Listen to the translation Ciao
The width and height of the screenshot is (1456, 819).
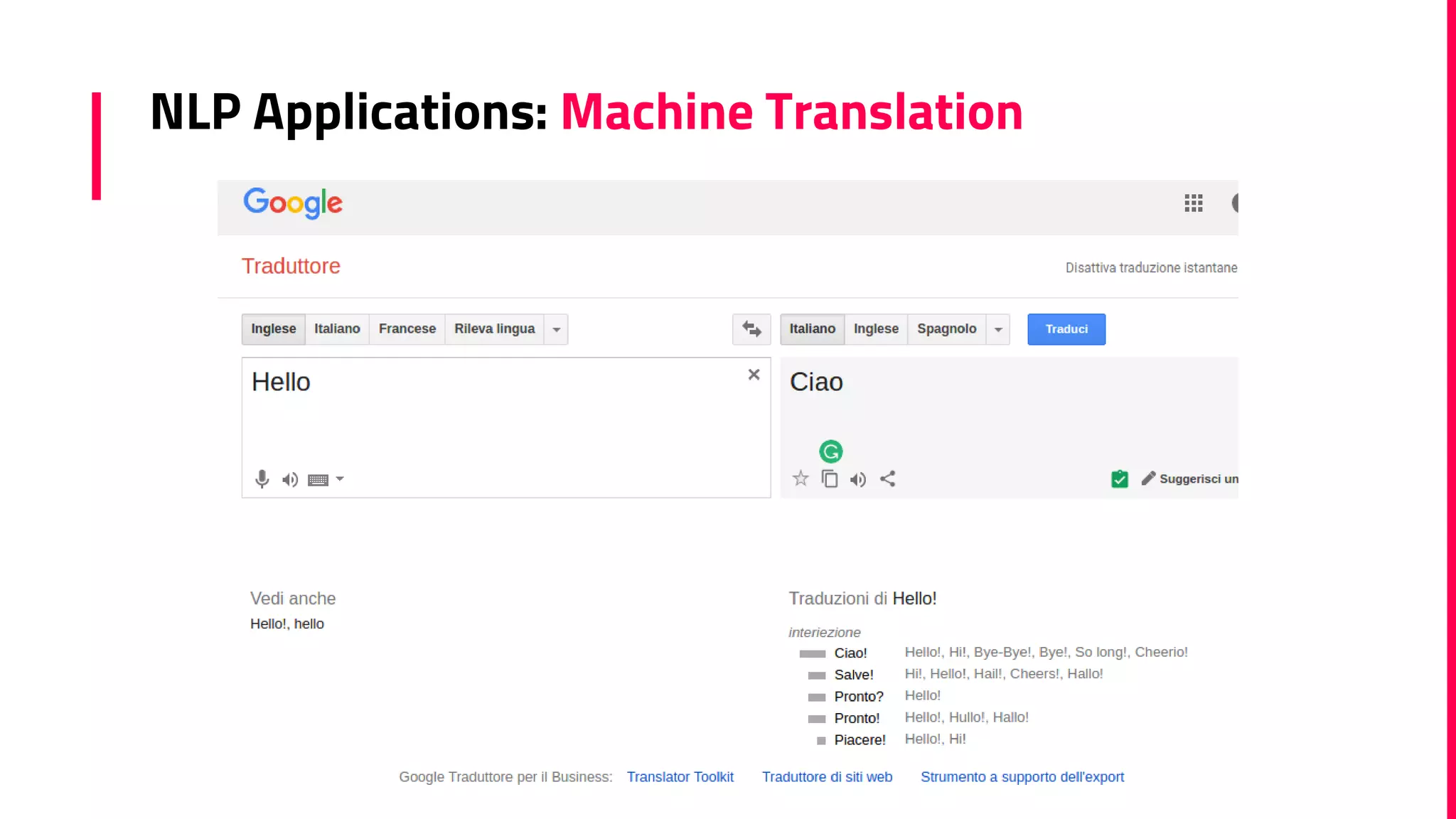pos(858,480)
